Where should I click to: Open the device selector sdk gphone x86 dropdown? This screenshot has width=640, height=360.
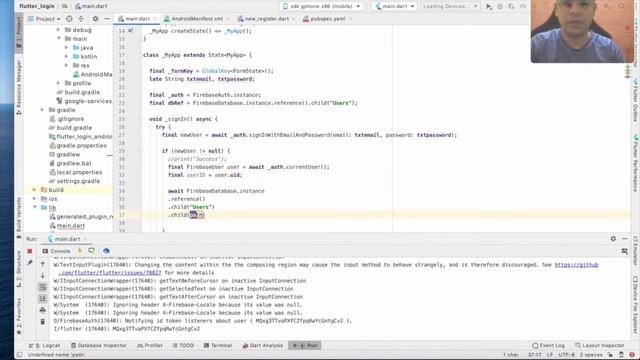(x=321, y=7)
